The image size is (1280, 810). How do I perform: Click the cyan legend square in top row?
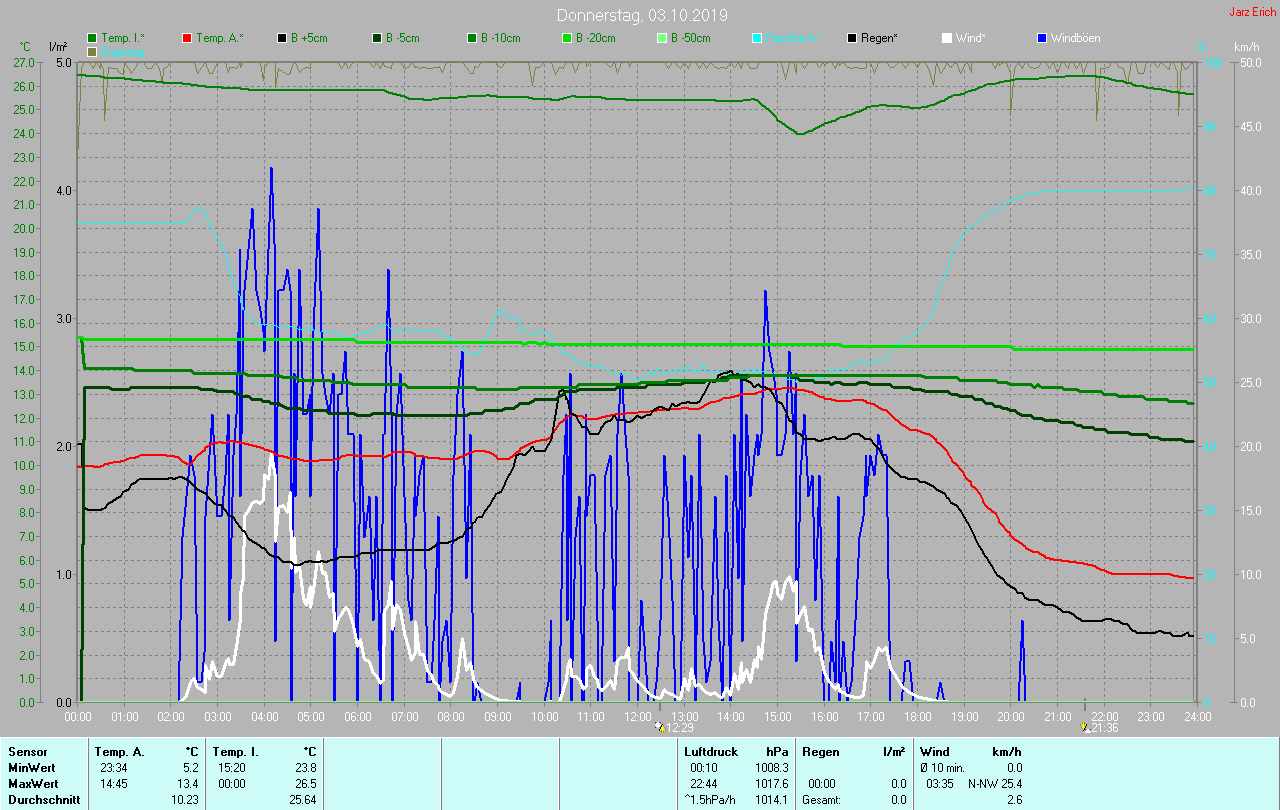point(757,38)
